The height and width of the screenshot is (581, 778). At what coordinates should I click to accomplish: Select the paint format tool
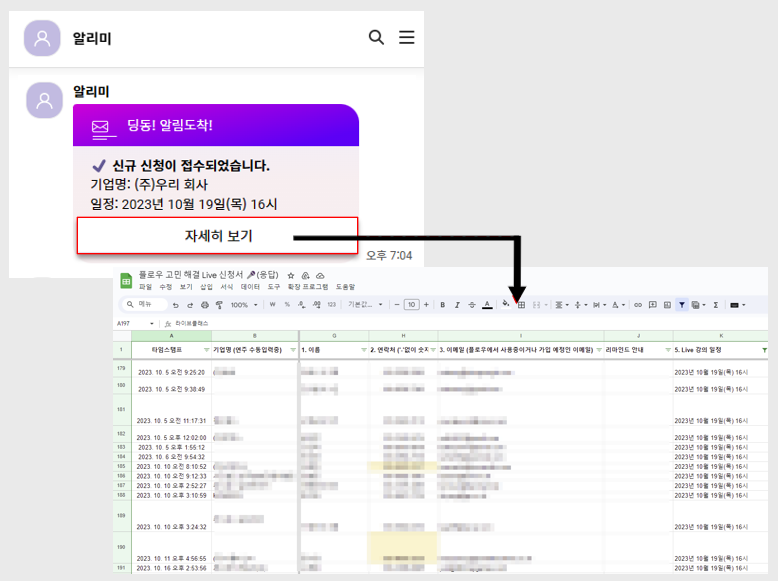click(x=219, y=305)
